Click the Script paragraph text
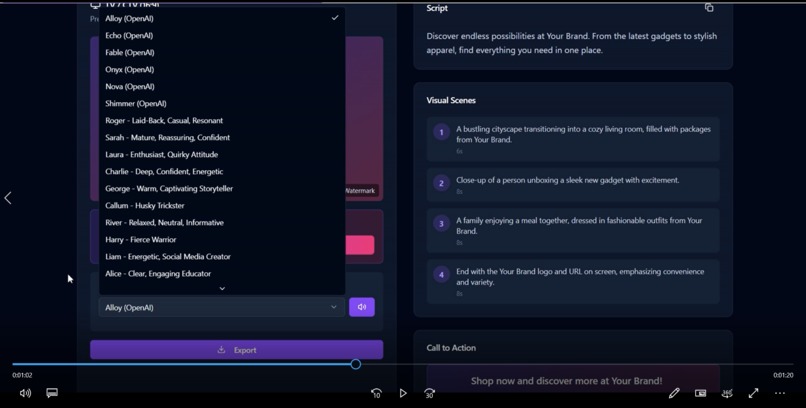 [x=572, y=43]
